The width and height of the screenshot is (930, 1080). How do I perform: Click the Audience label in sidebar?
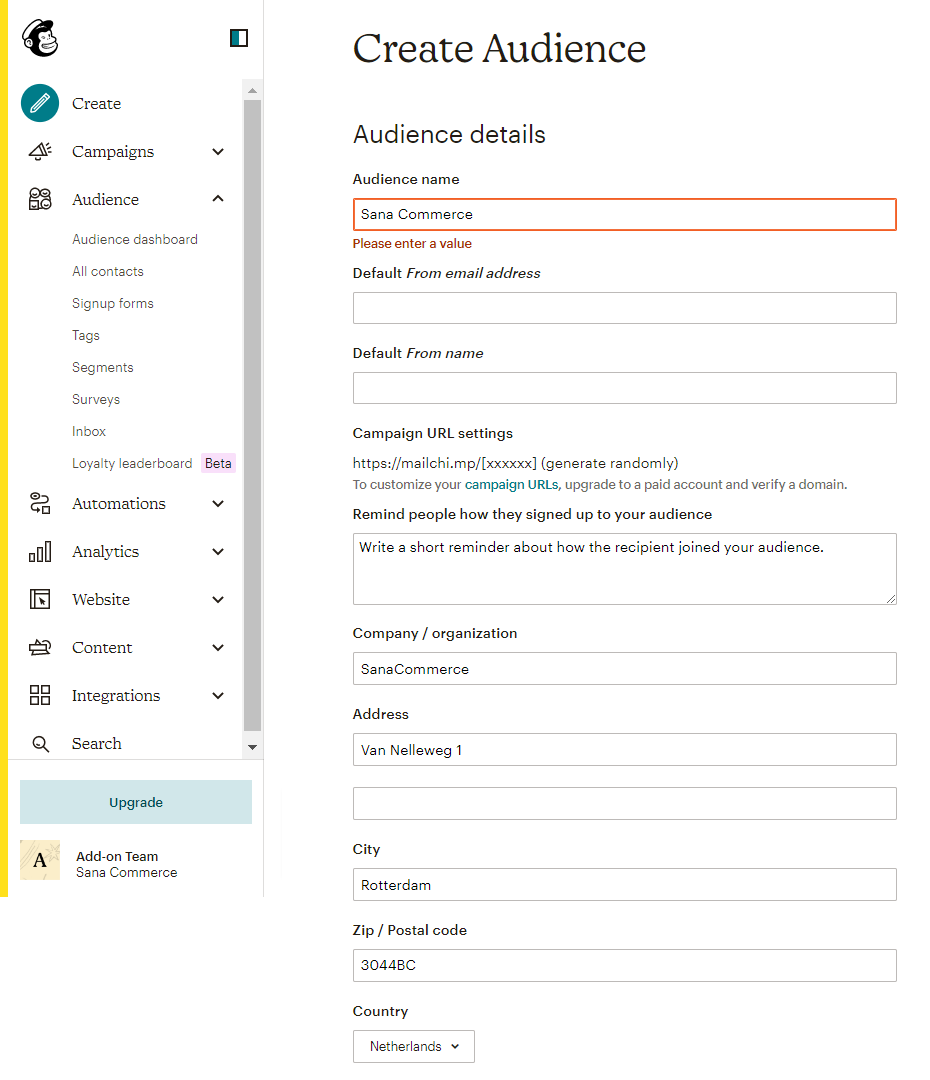[x=105, y=199]
